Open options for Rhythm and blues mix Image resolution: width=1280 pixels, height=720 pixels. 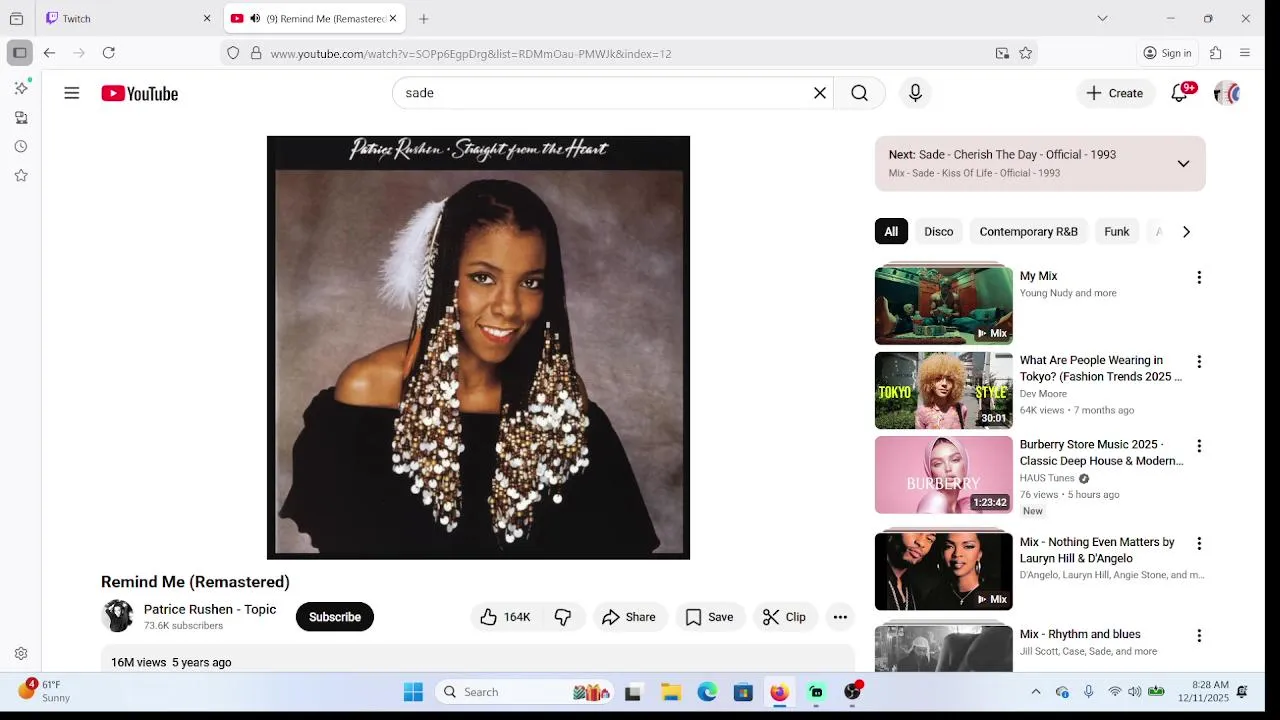click(1199, 635)
